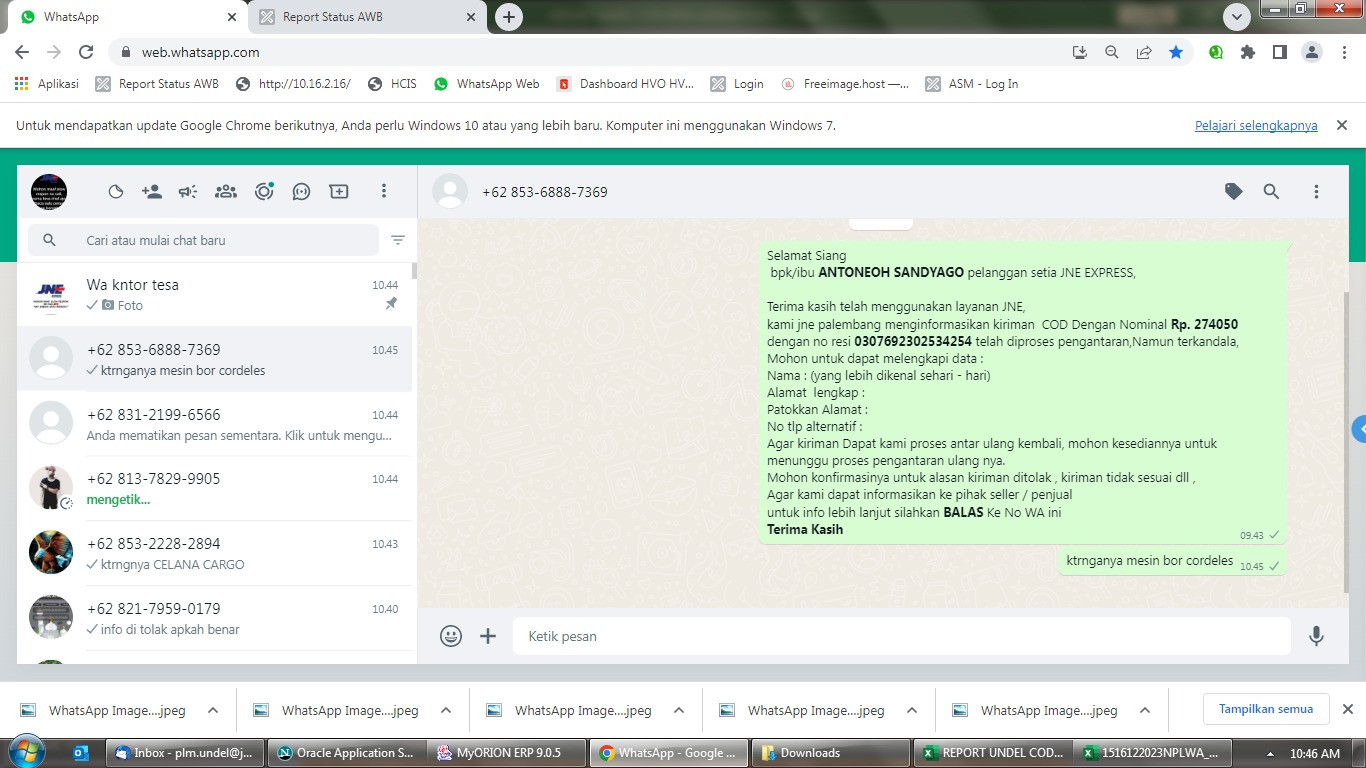Open the Extensions puzzle icon

1248,52
